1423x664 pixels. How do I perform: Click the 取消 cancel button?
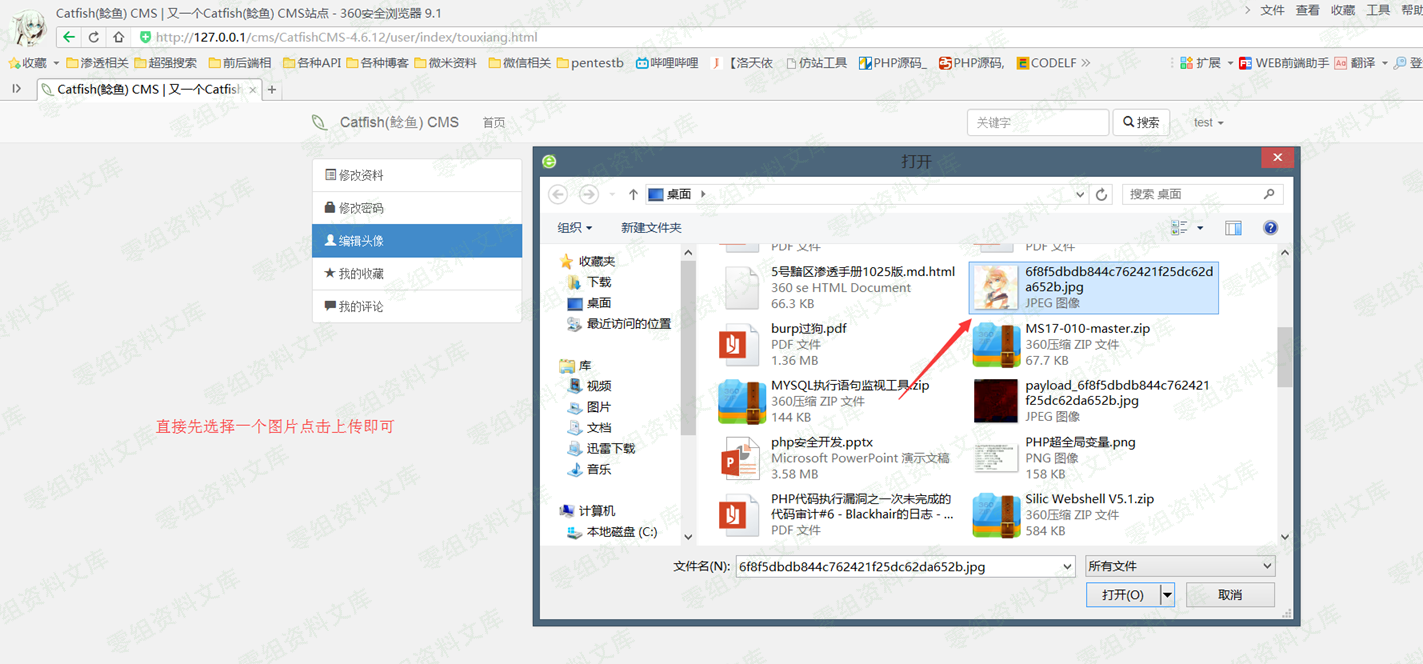click(1229, 595)
